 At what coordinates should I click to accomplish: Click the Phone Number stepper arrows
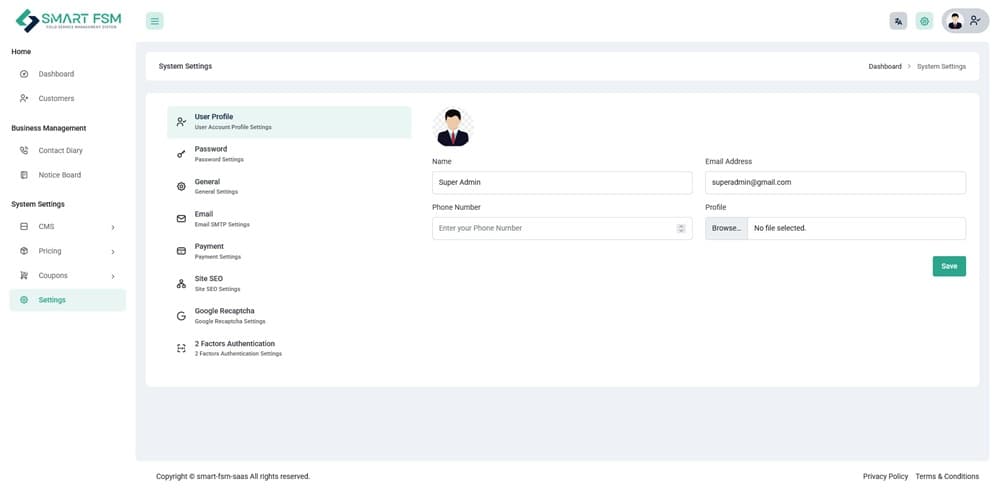coord(681,228)
